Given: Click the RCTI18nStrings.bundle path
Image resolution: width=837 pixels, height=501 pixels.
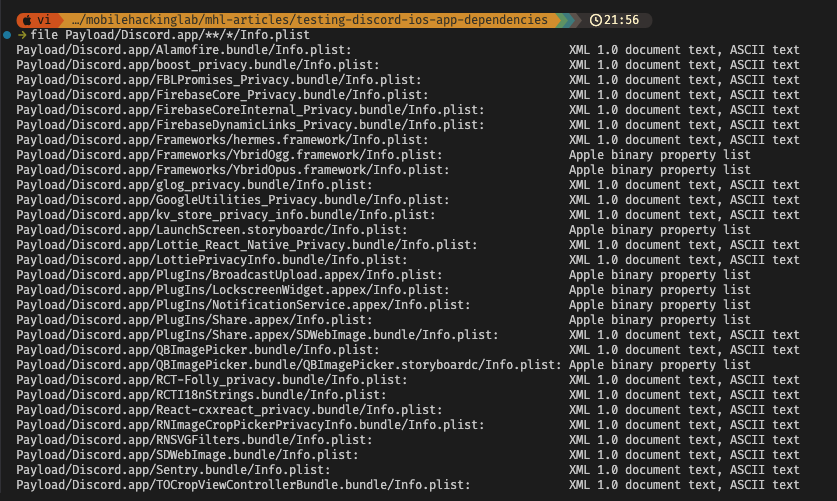Looking at the screenshot, I should [x=201, y=395].
